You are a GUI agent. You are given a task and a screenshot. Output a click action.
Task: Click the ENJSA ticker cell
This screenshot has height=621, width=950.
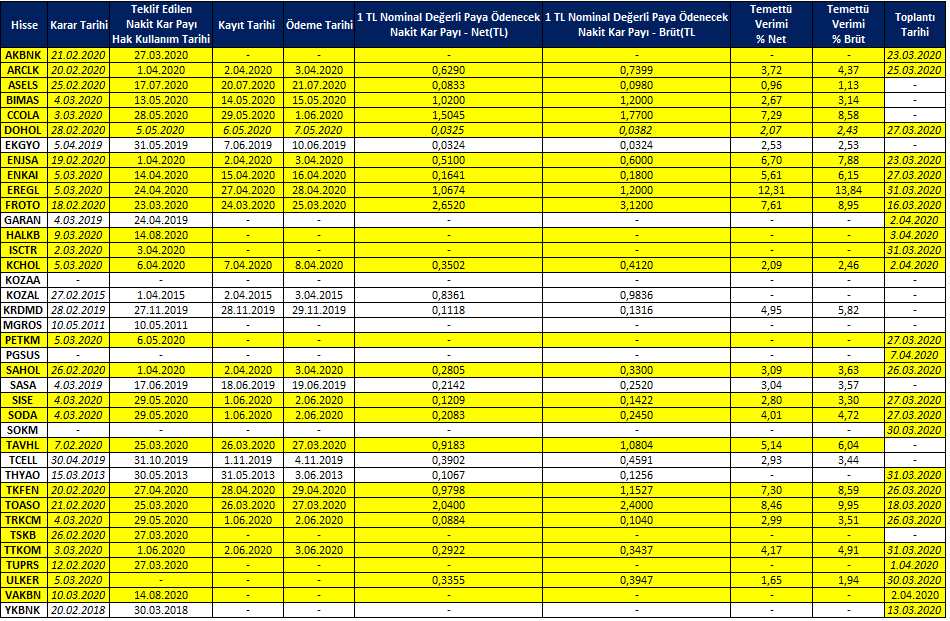point(24,160)
